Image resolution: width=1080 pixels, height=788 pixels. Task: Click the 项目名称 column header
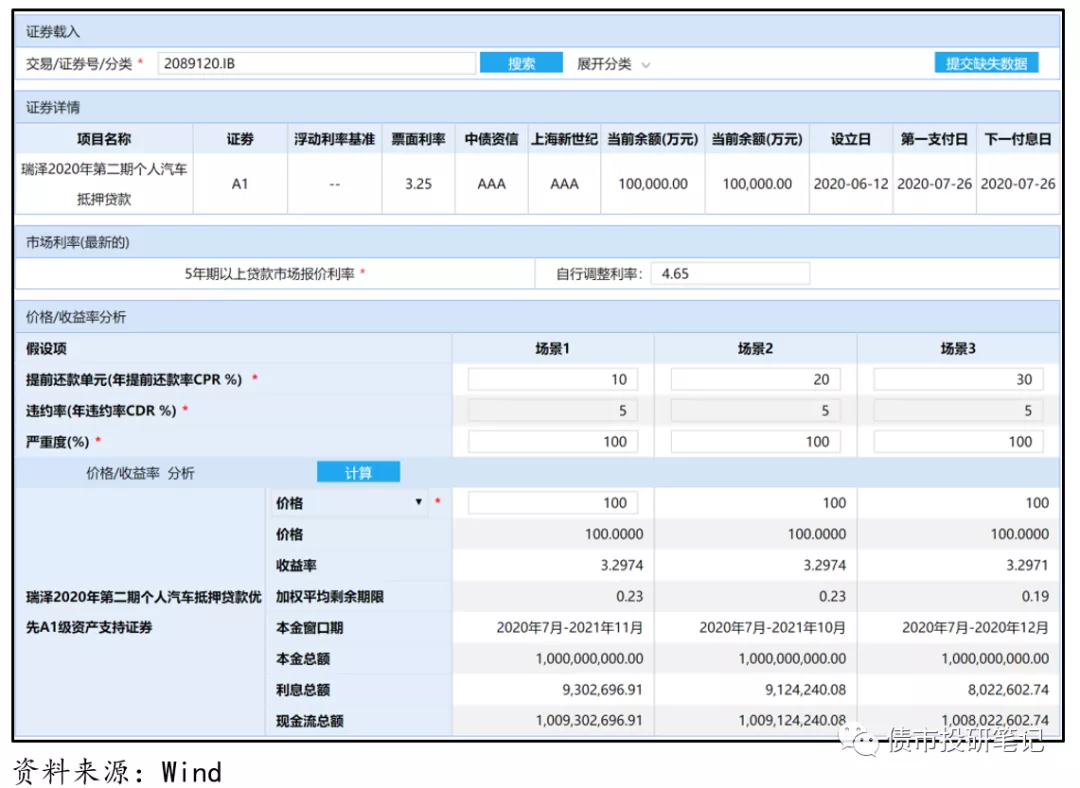(x=104, y=139)
